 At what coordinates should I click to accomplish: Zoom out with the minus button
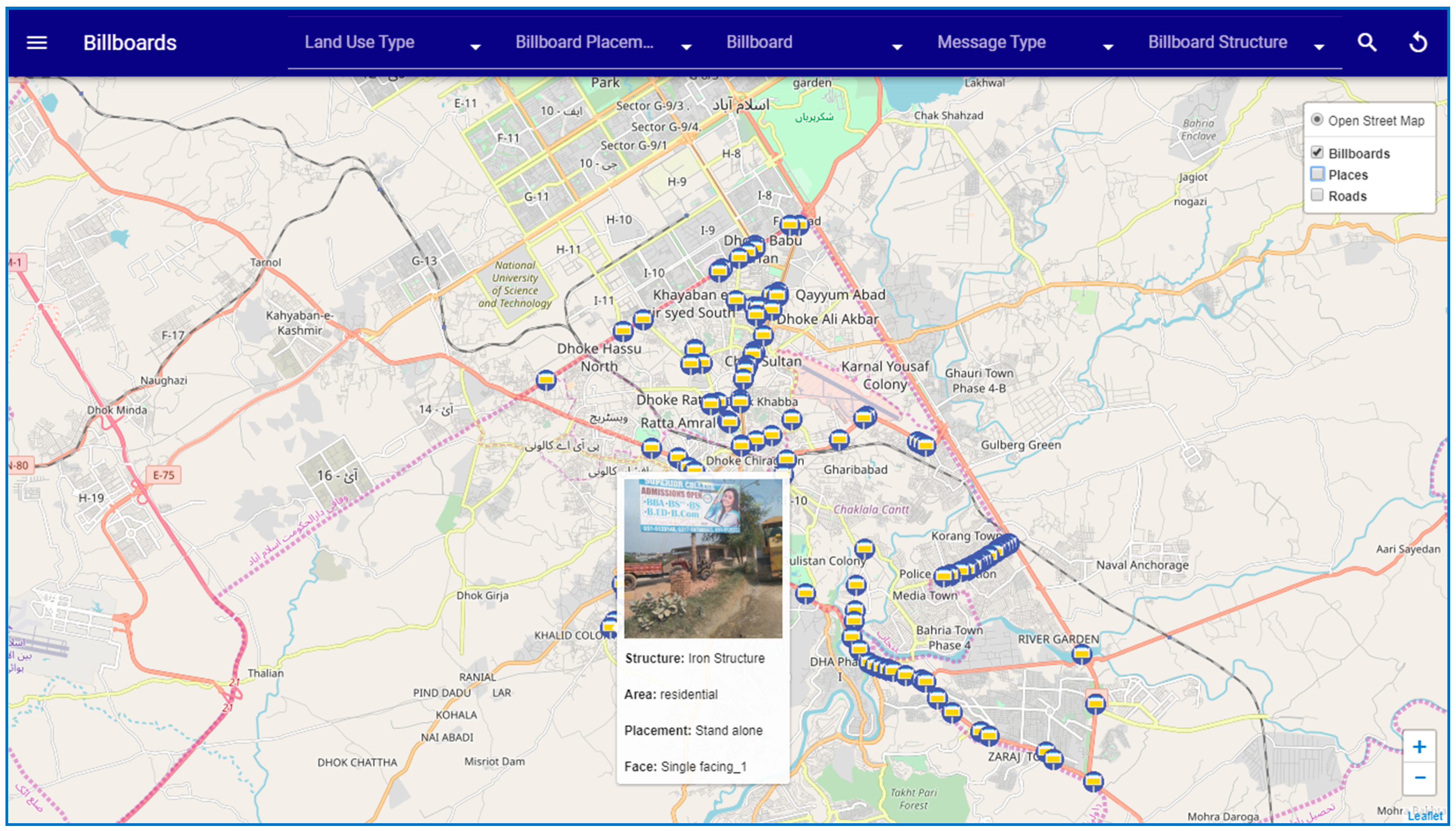[x=1419, y=778]
